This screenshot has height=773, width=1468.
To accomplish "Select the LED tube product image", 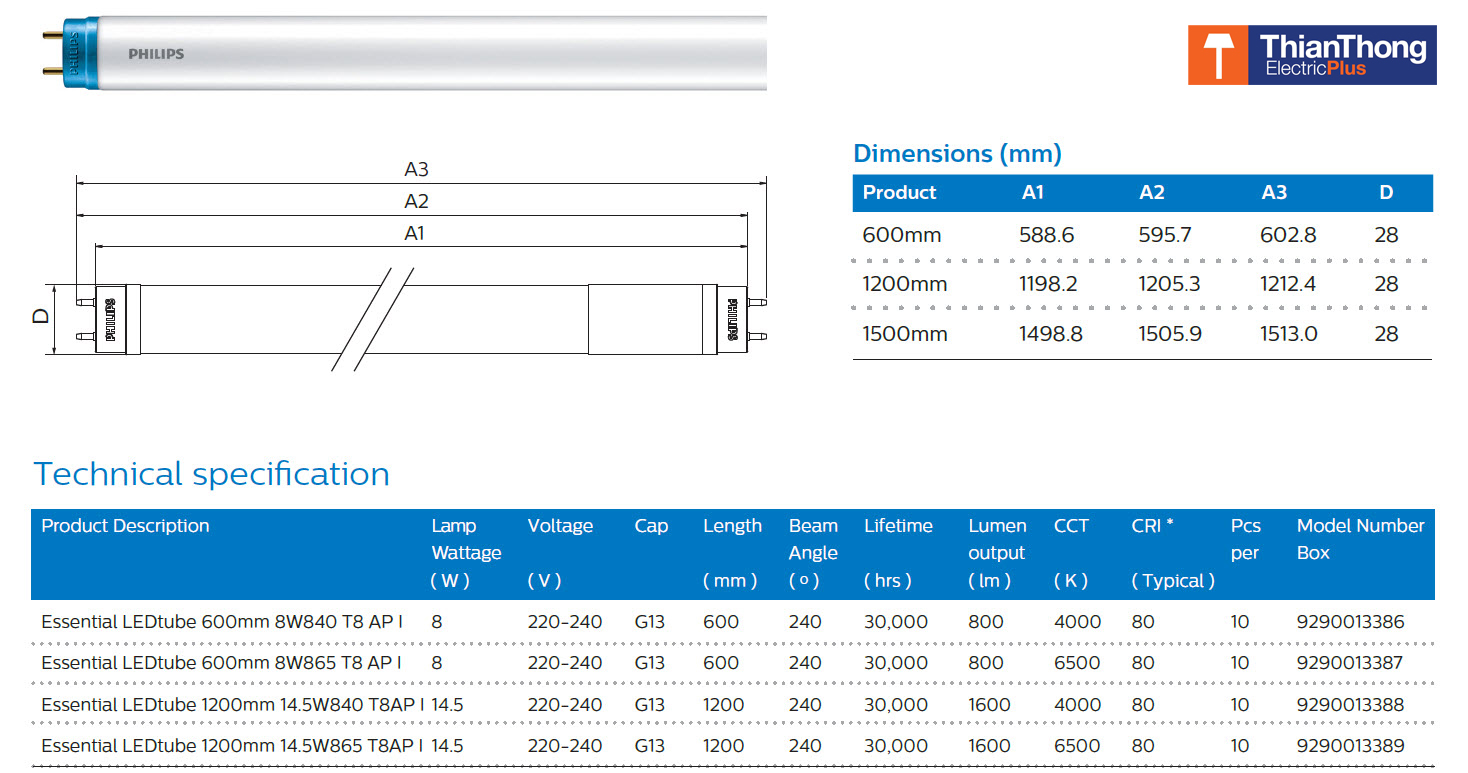I will tap(400, 54).
